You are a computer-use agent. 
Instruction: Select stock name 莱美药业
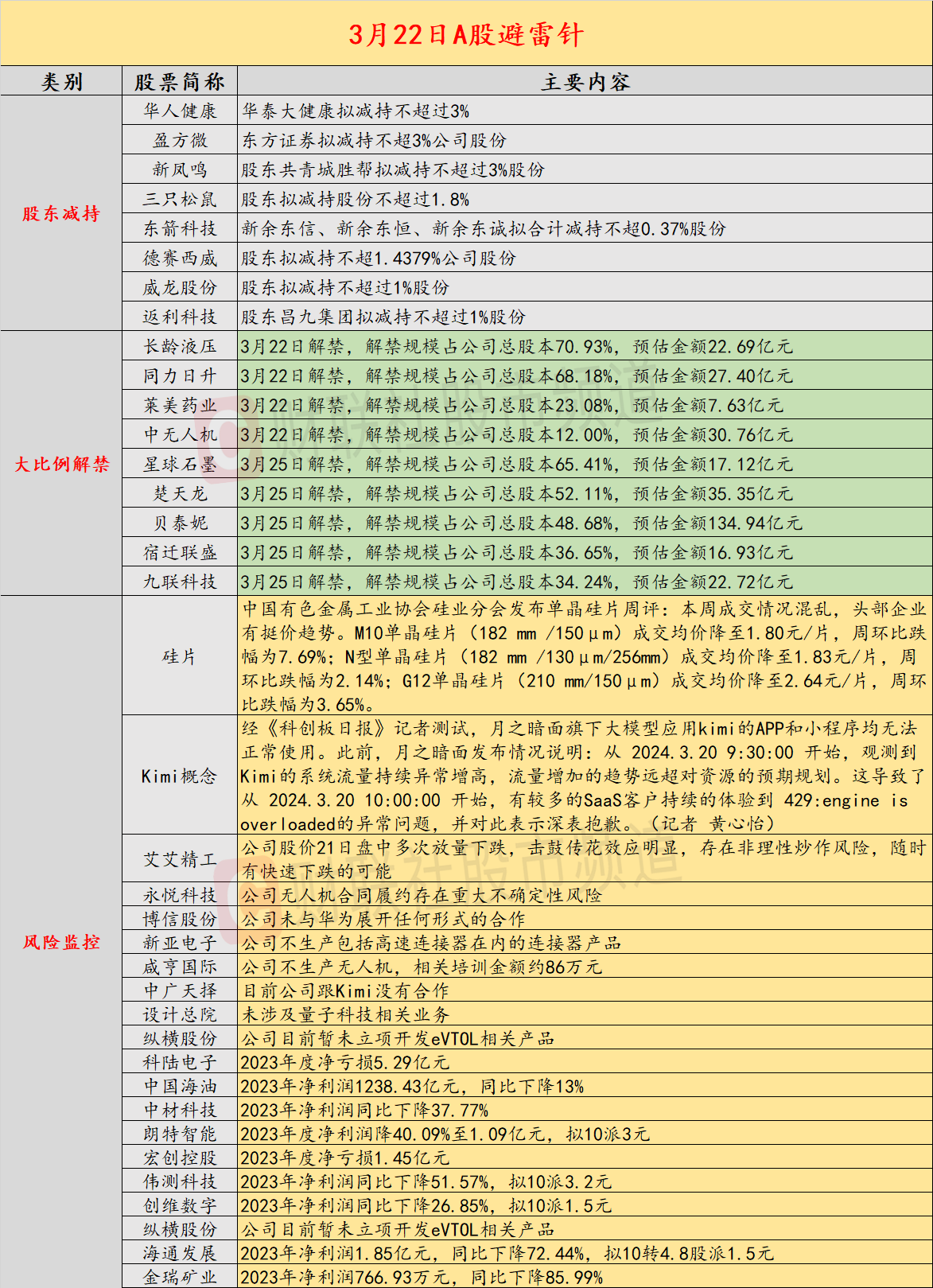pyautogui.click(x=180, y=405)
